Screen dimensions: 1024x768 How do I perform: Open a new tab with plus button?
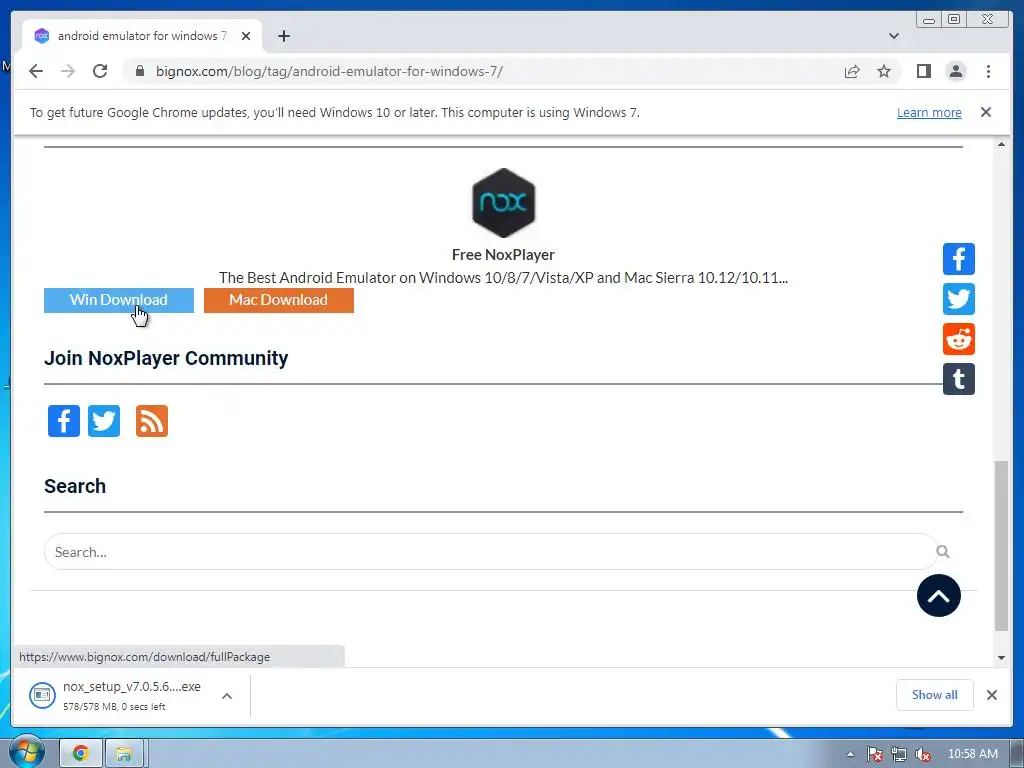283,36
